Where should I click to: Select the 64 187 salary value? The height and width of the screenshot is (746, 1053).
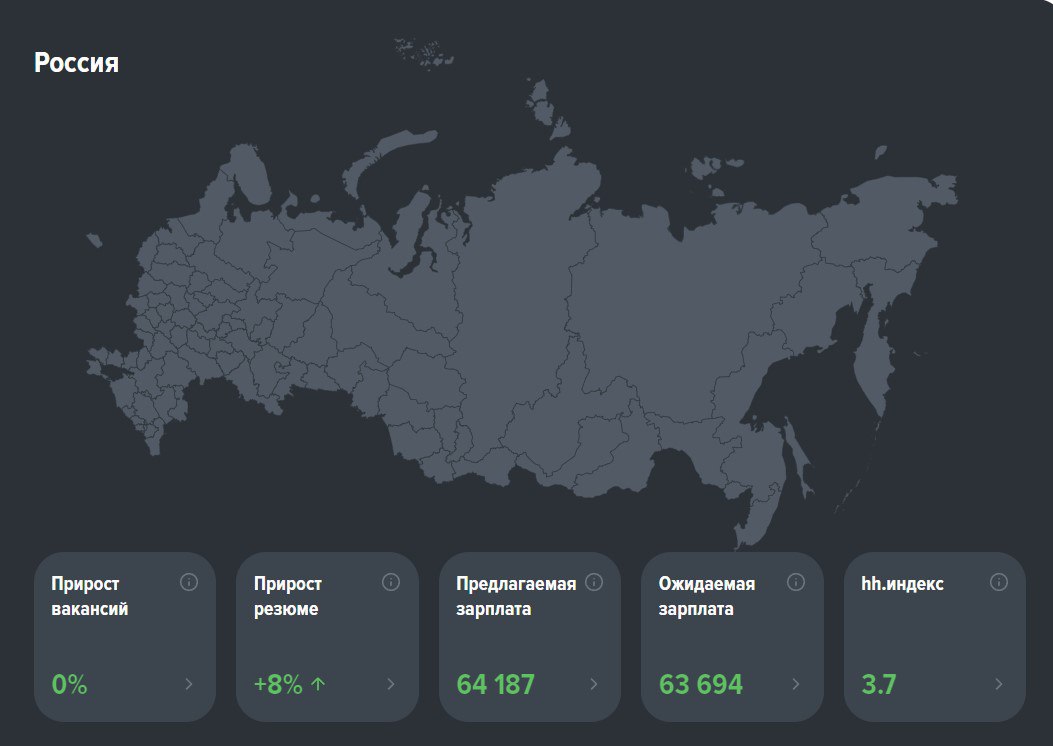tap(495, 685)
